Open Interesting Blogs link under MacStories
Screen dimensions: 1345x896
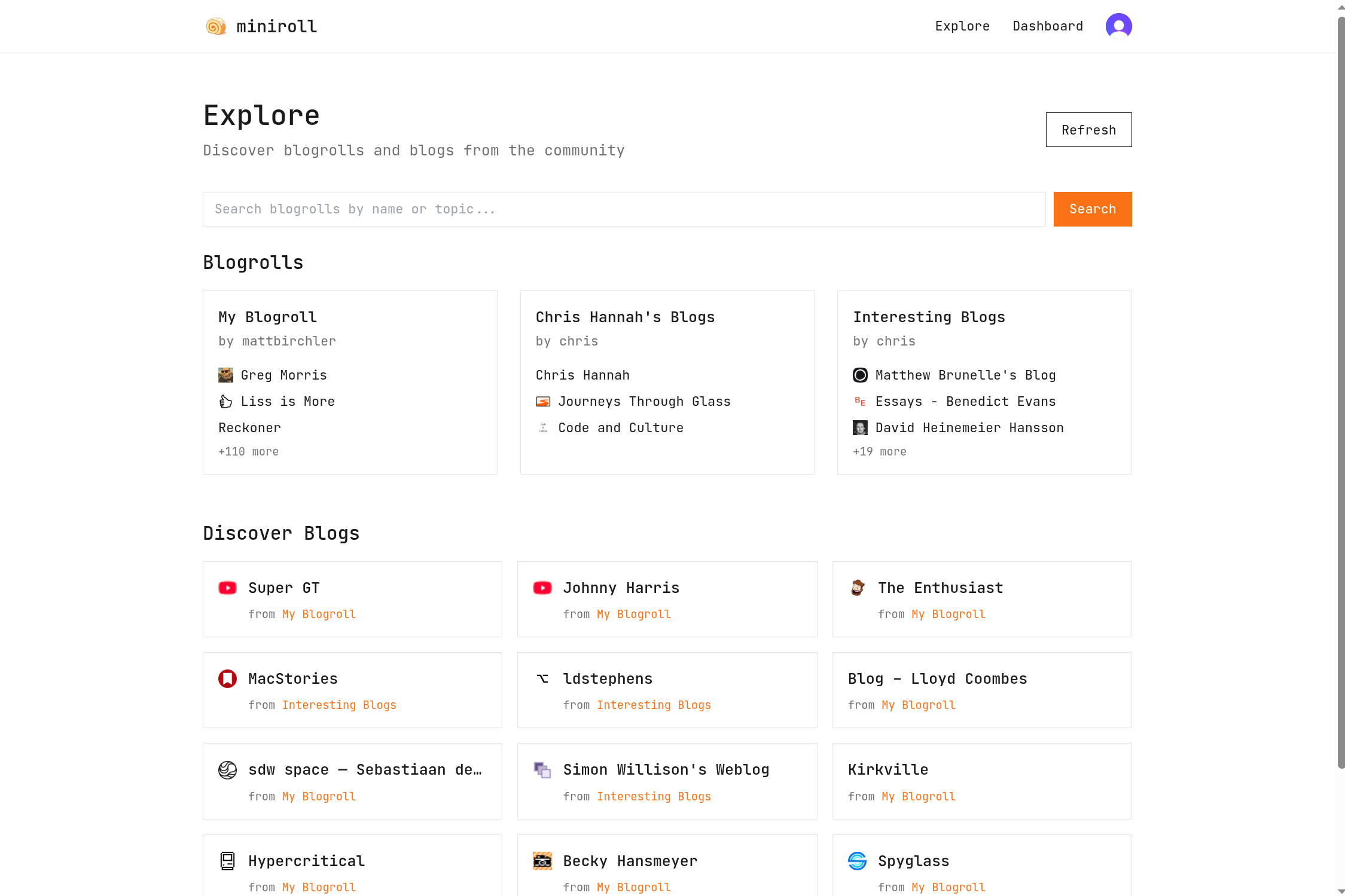click(339, 705)
